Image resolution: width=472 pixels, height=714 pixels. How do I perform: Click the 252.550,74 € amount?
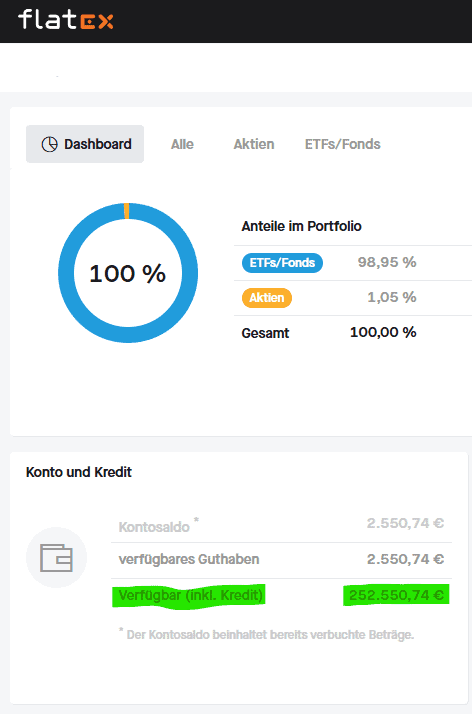click(x=396, y=595)
